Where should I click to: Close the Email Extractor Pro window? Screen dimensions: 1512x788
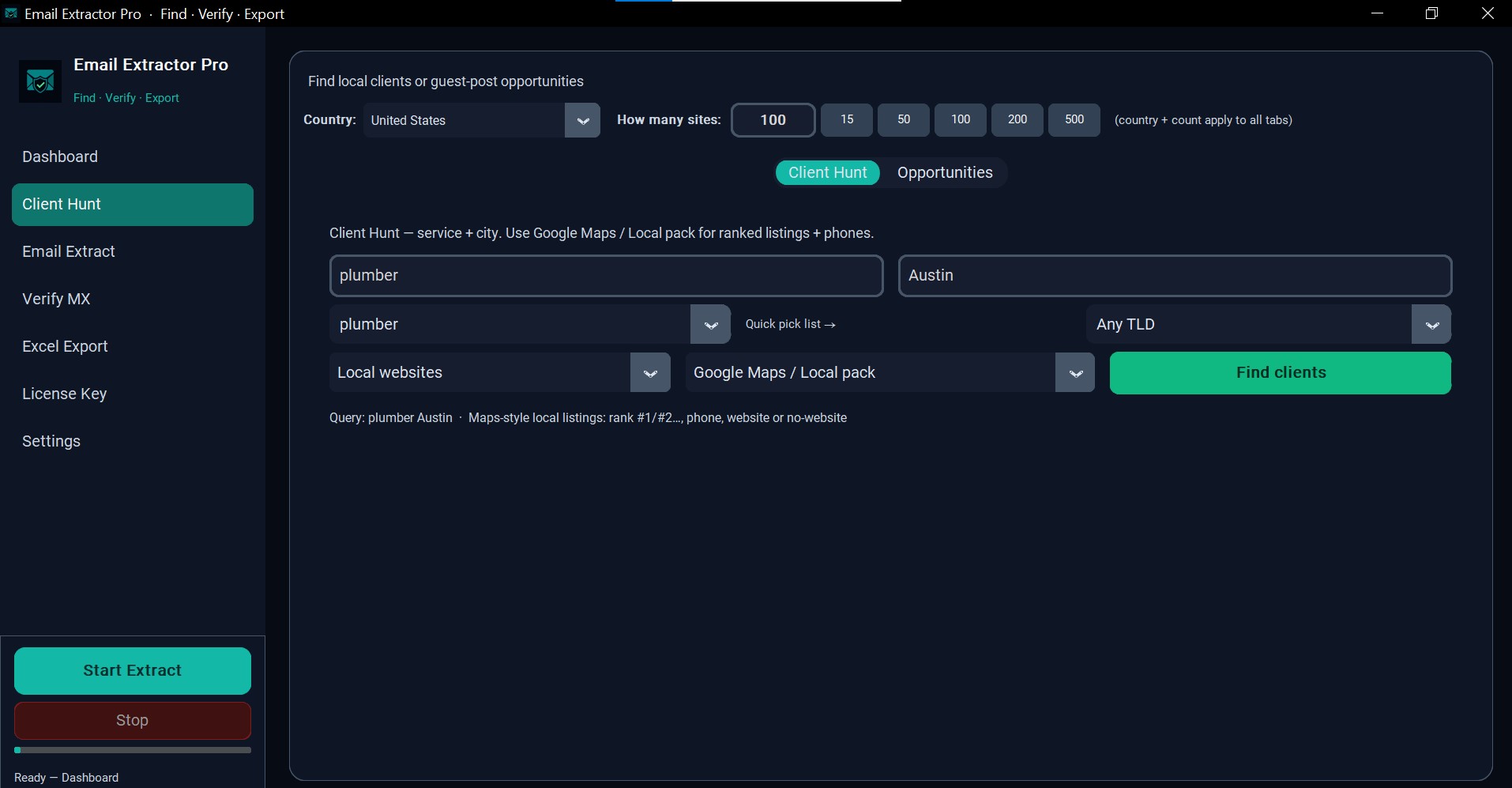click(x=1488, y=13)
